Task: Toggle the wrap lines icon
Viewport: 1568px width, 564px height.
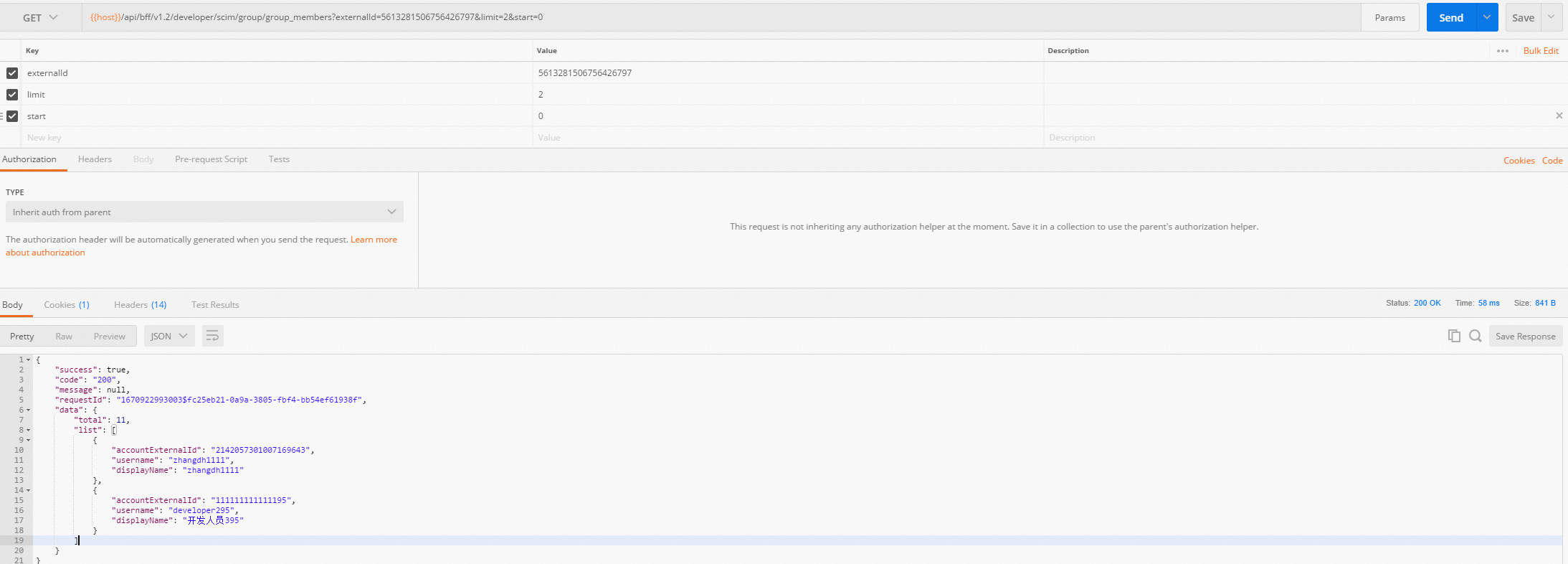Action: click(x=212, y=336)
